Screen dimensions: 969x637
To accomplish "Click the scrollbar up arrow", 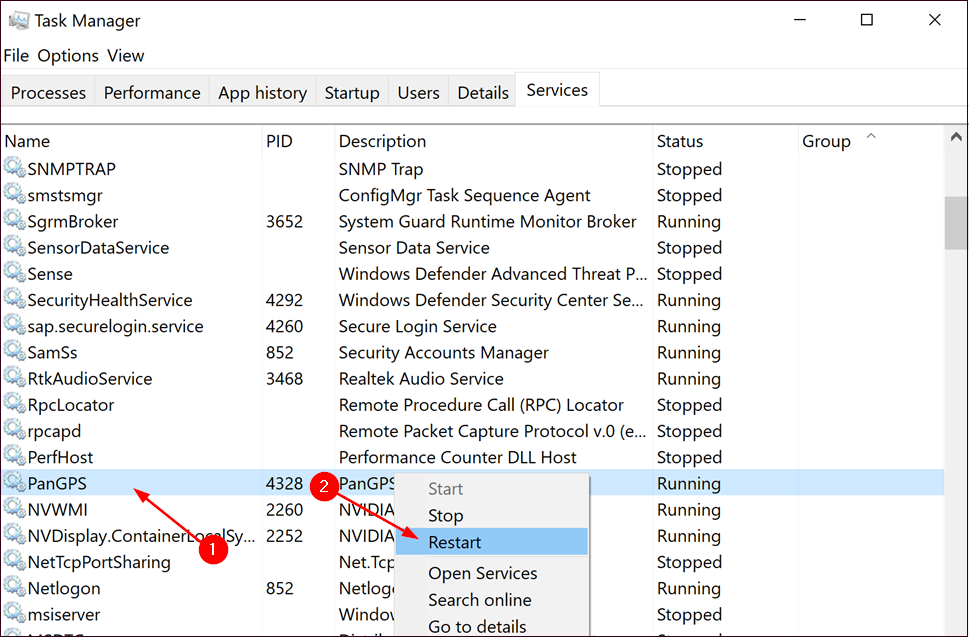I will point(956,137).
